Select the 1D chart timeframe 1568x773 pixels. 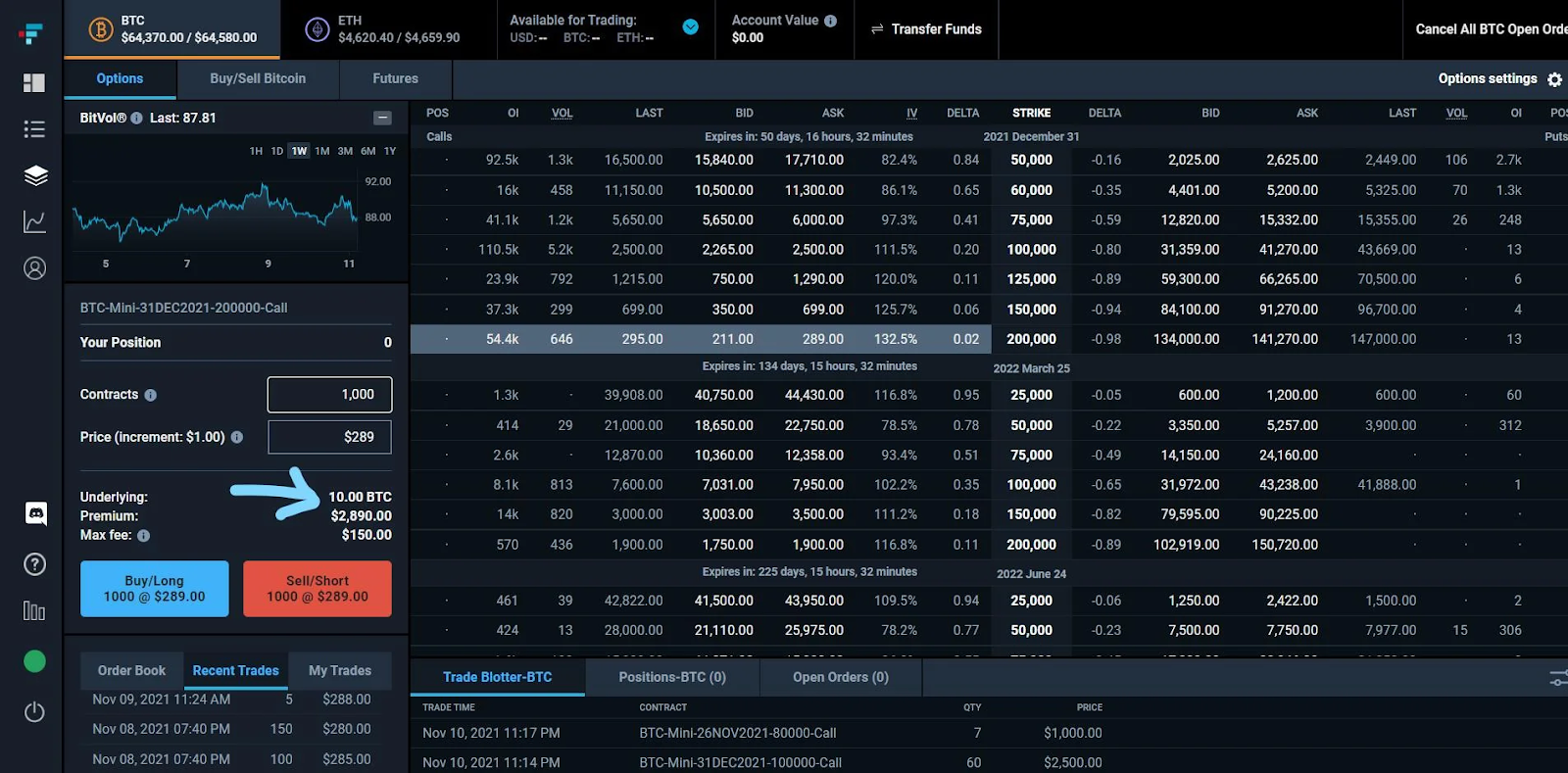[277, 151]
